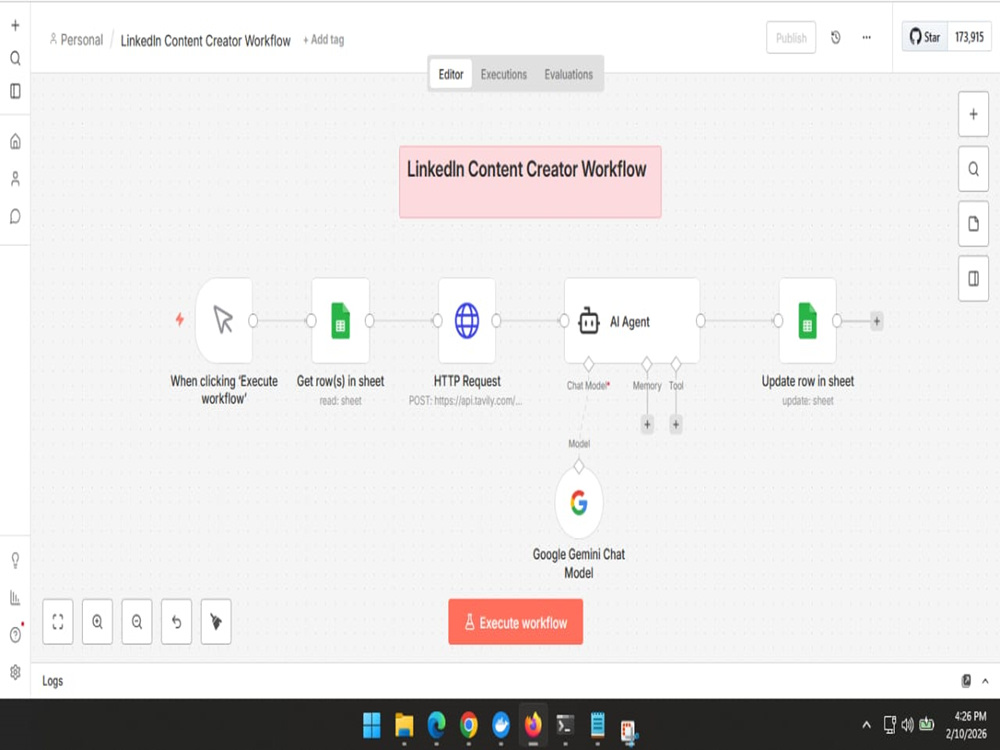Open search from the left sidebar magnifier

coord(15,59)
